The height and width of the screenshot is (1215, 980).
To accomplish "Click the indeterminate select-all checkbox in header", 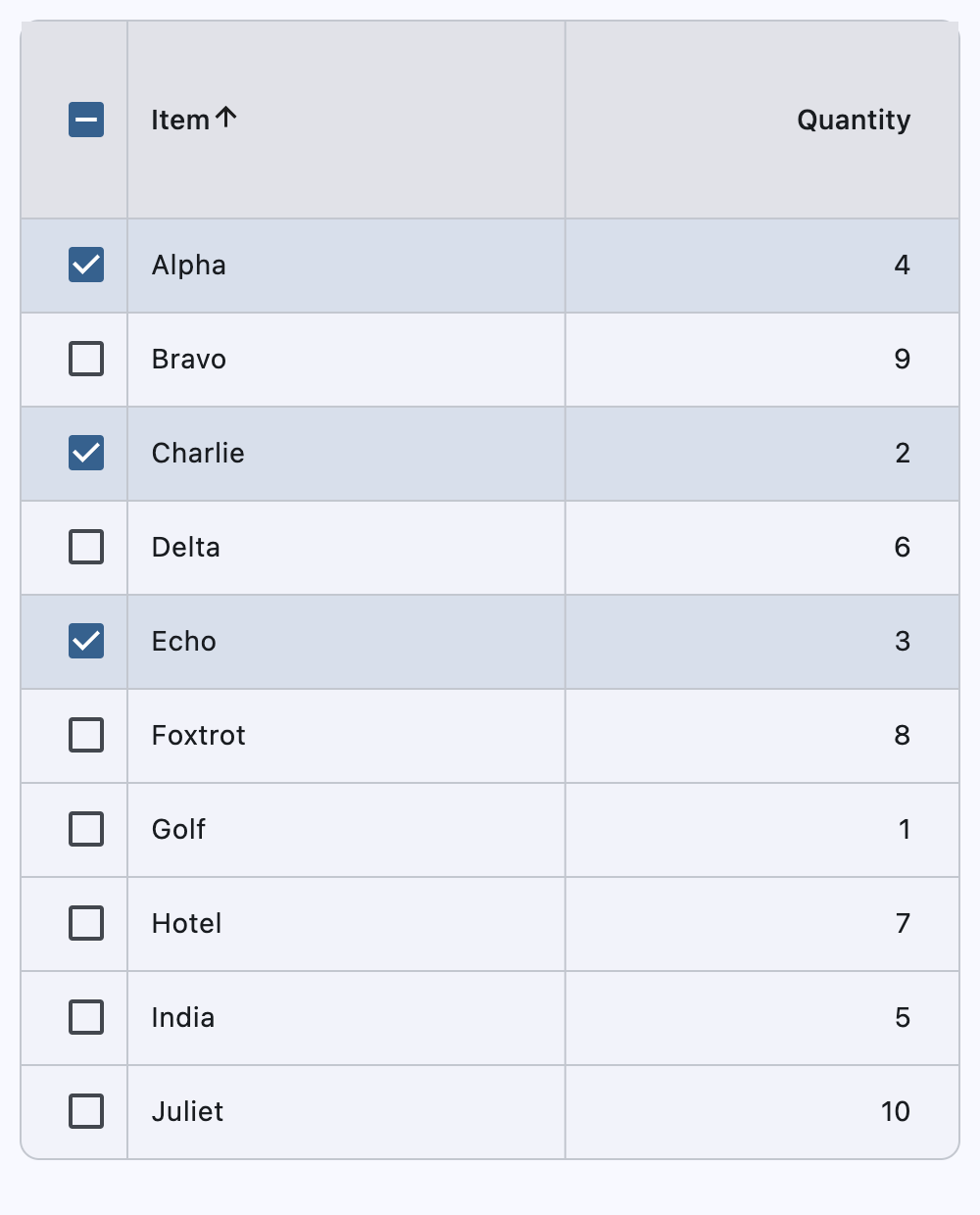I will tap(85, 120).
